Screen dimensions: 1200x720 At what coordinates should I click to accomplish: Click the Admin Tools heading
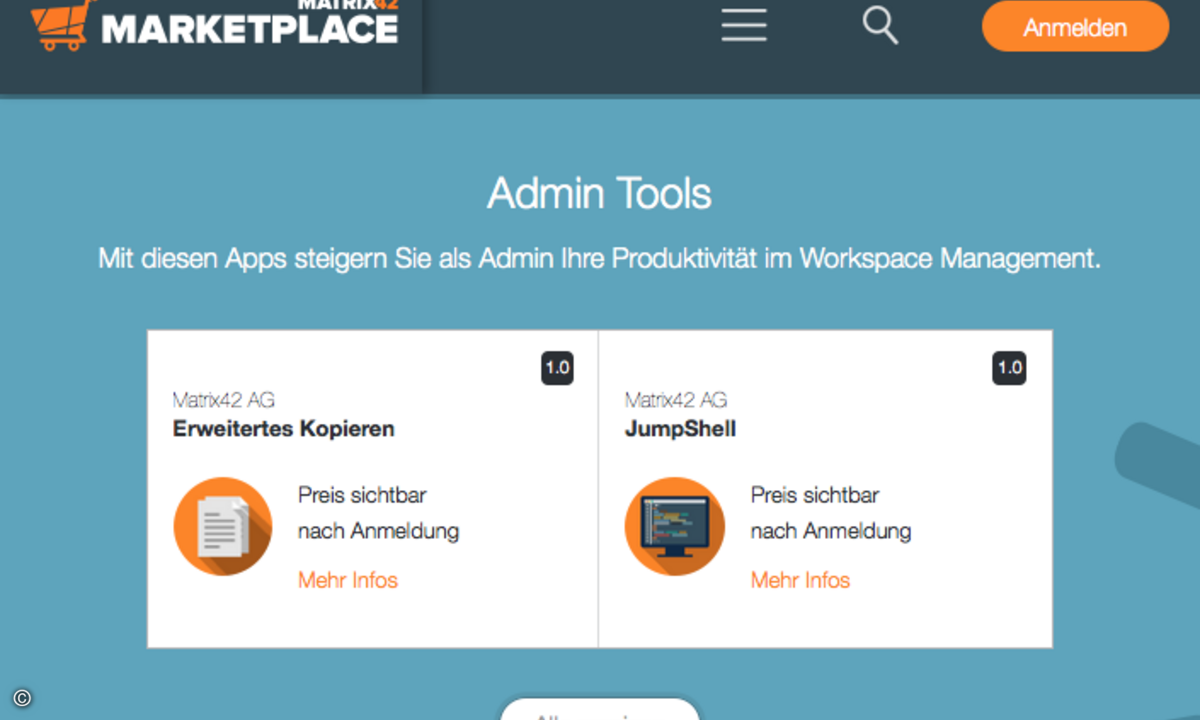coord(600,193)
